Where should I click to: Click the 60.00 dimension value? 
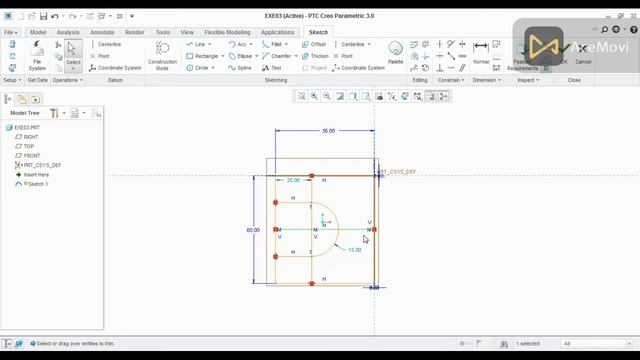coord(253,230)
